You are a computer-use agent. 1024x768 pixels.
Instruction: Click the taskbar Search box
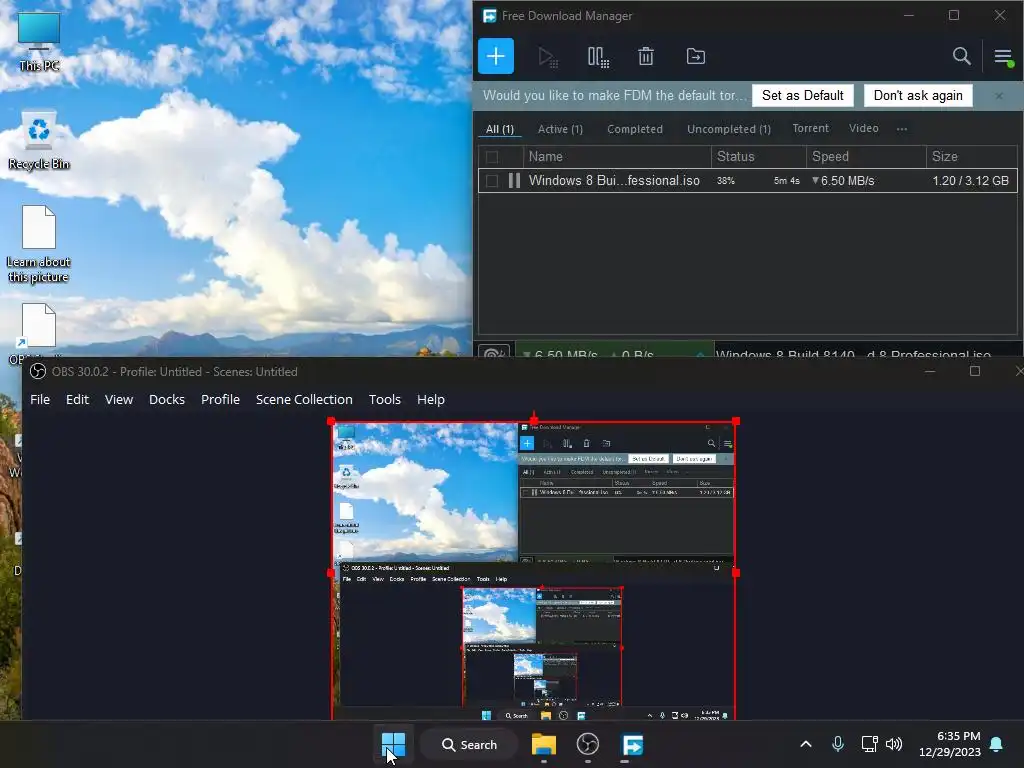(x=469, y=744)
